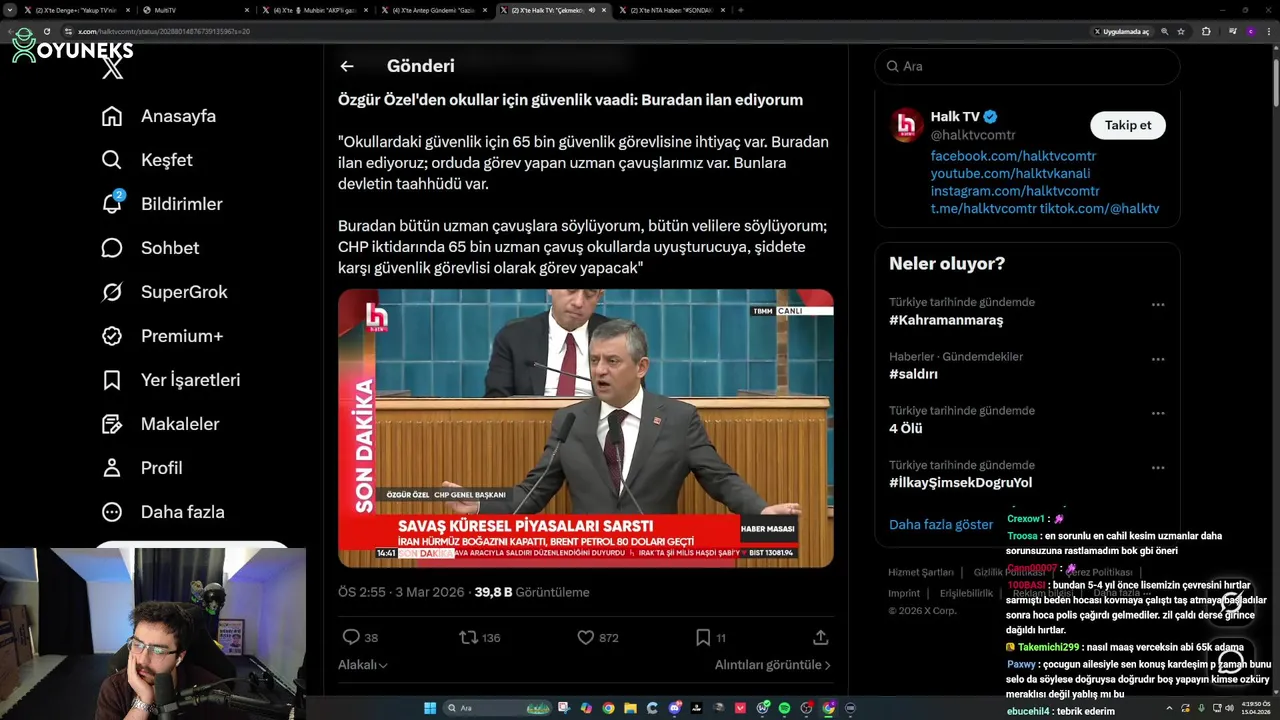This screenshot has height=720, width=1280.
Task: Open a new browser tab
Action: pos(740,10)
